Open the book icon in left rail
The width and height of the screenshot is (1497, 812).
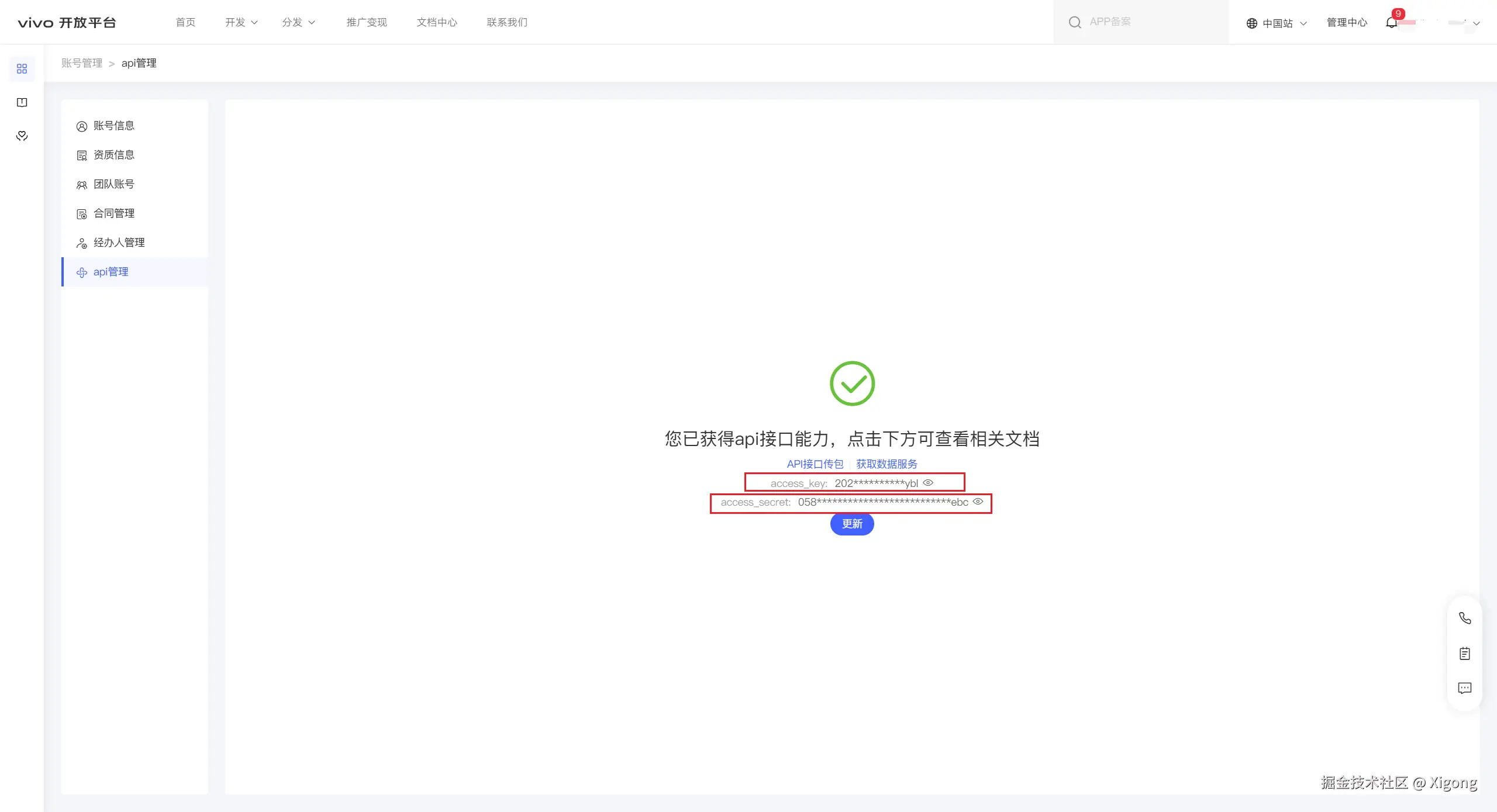coord(22,102)
